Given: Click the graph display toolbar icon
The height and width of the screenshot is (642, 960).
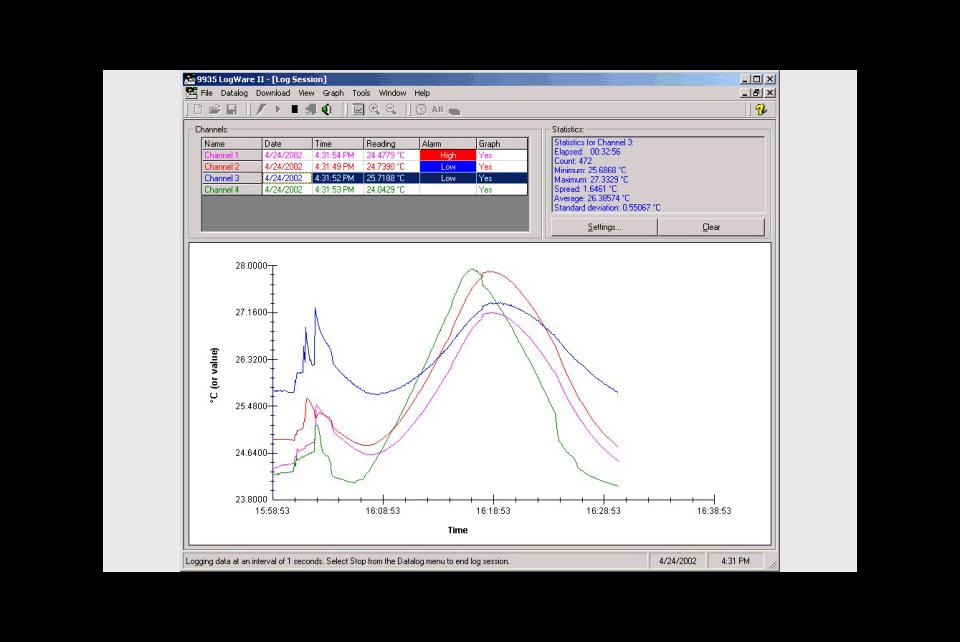Looking at the screenshot, I should coord(356,109).
